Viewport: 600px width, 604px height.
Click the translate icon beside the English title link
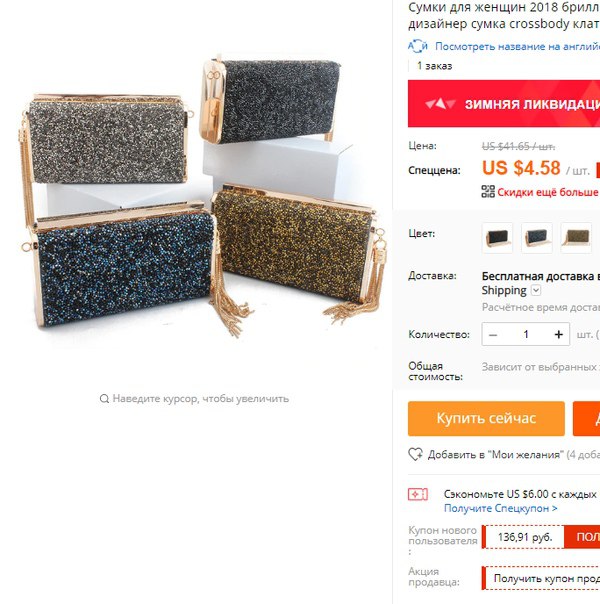[417, 46]
